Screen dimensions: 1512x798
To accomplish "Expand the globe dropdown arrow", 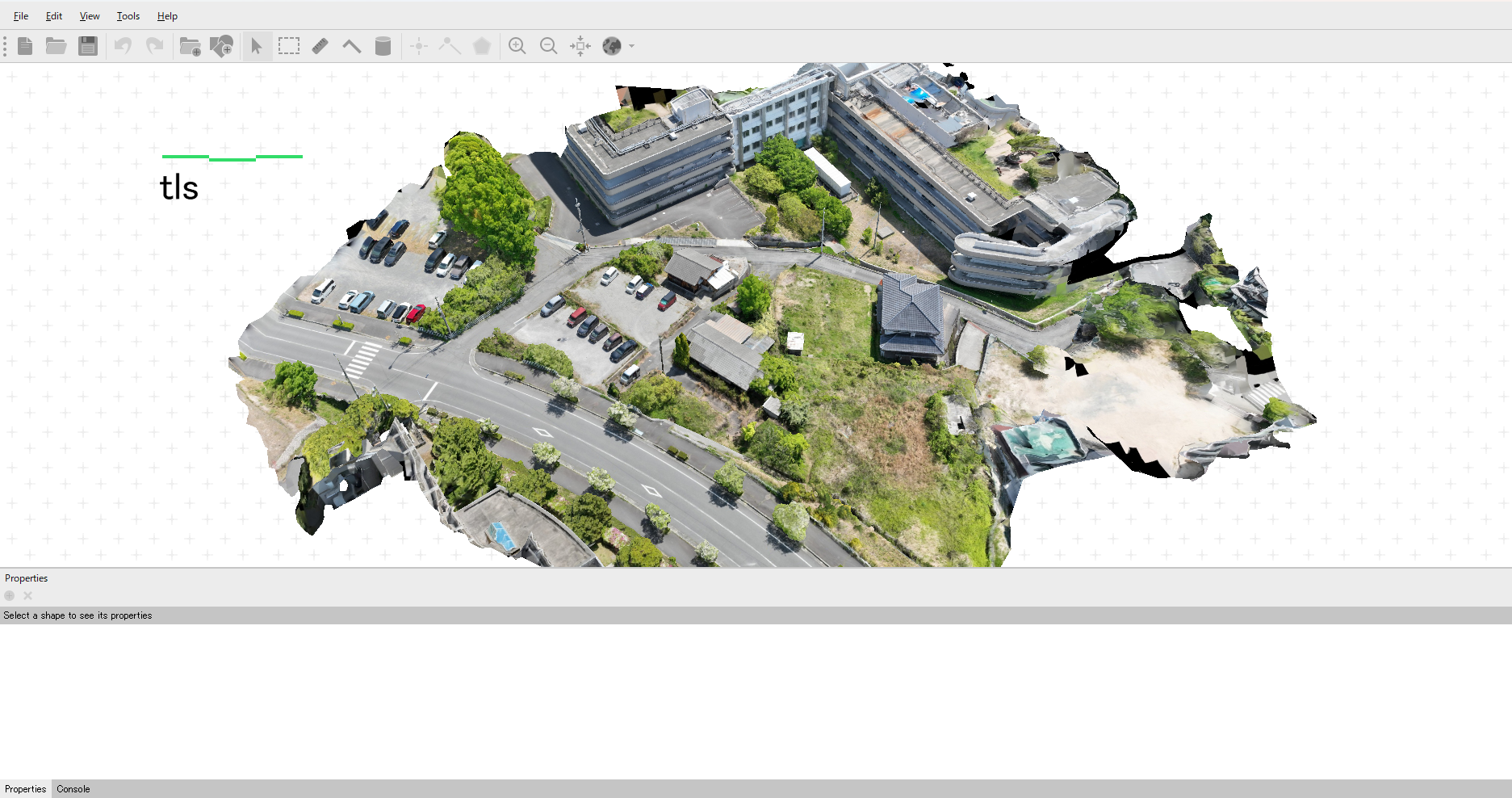I will click(632, 46).
